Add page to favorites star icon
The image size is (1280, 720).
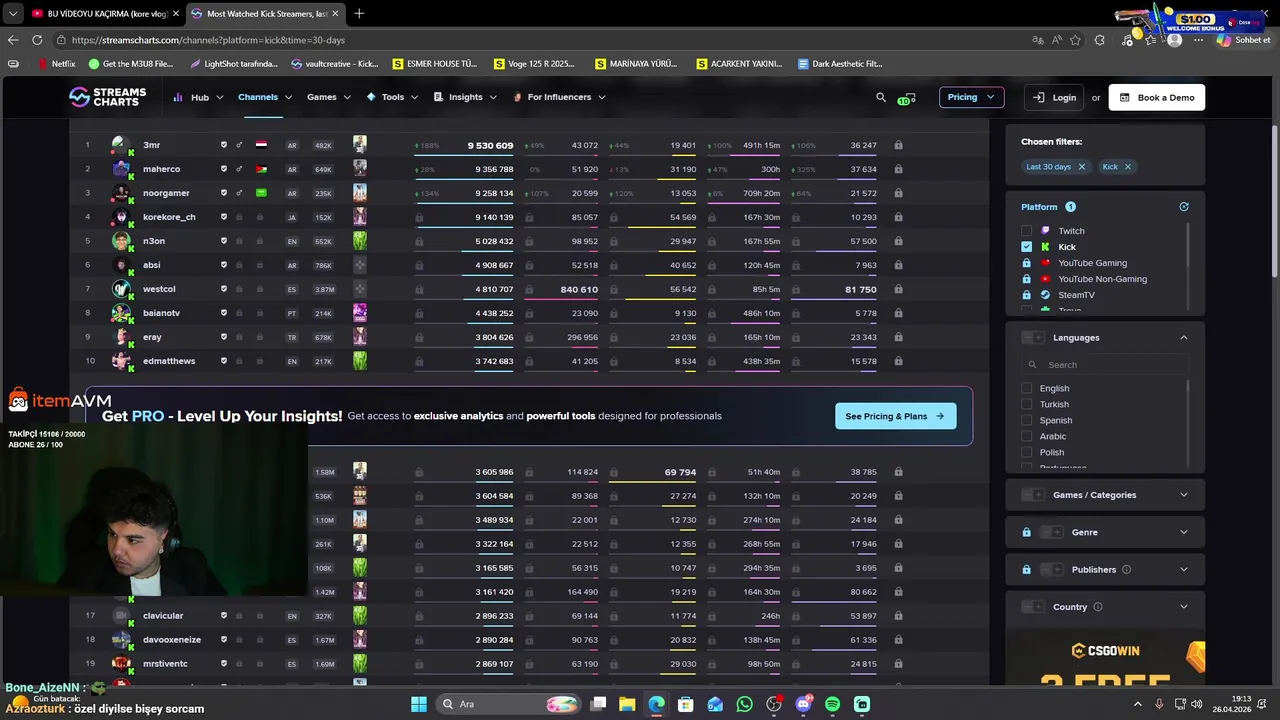click(1075, 40)
